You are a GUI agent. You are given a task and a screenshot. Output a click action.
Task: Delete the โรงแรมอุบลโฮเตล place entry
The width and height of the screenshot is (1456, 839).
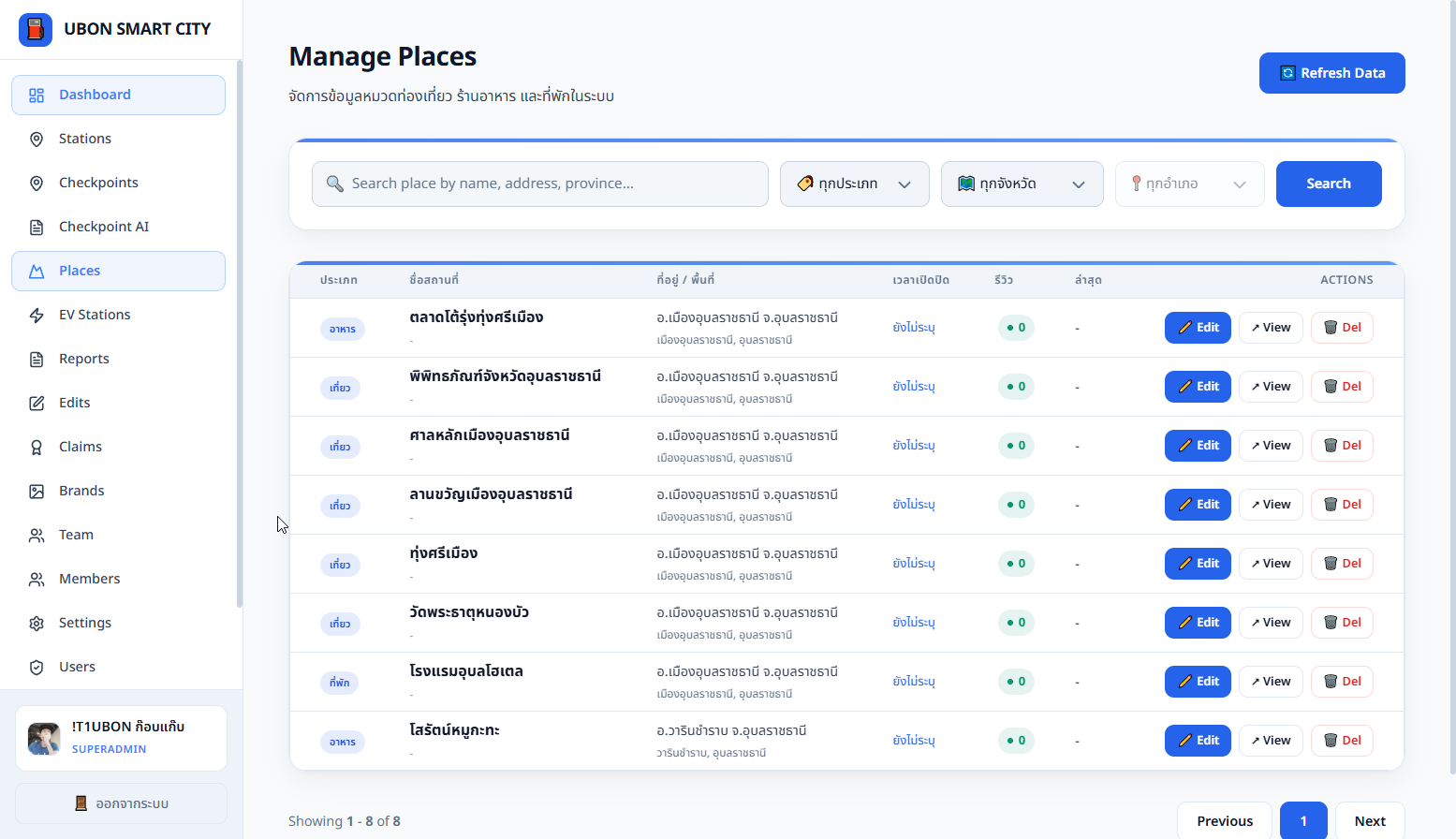[x=1342, y=682]
